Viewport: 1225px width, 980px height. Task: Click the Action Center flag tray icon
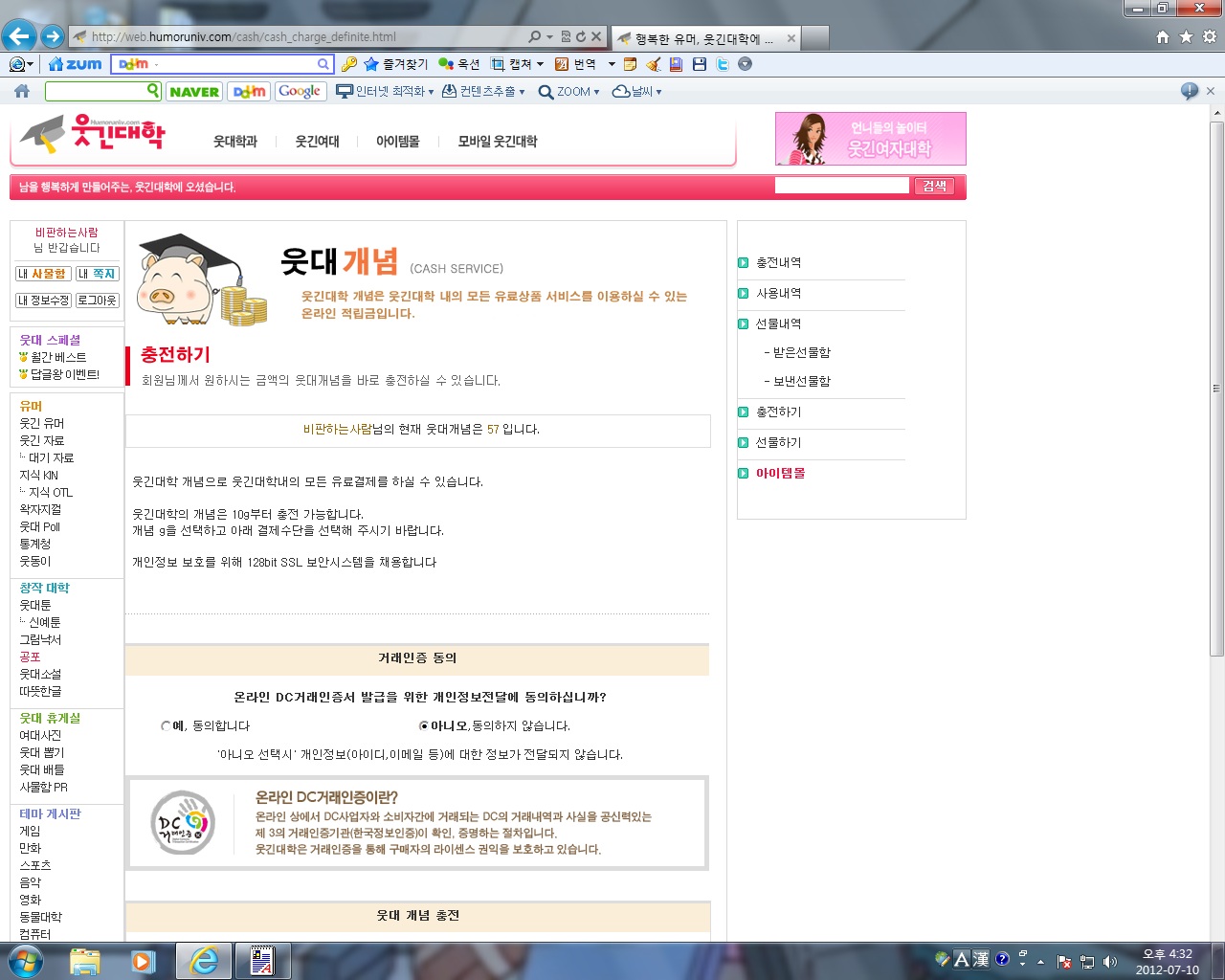click(1064, 962)
